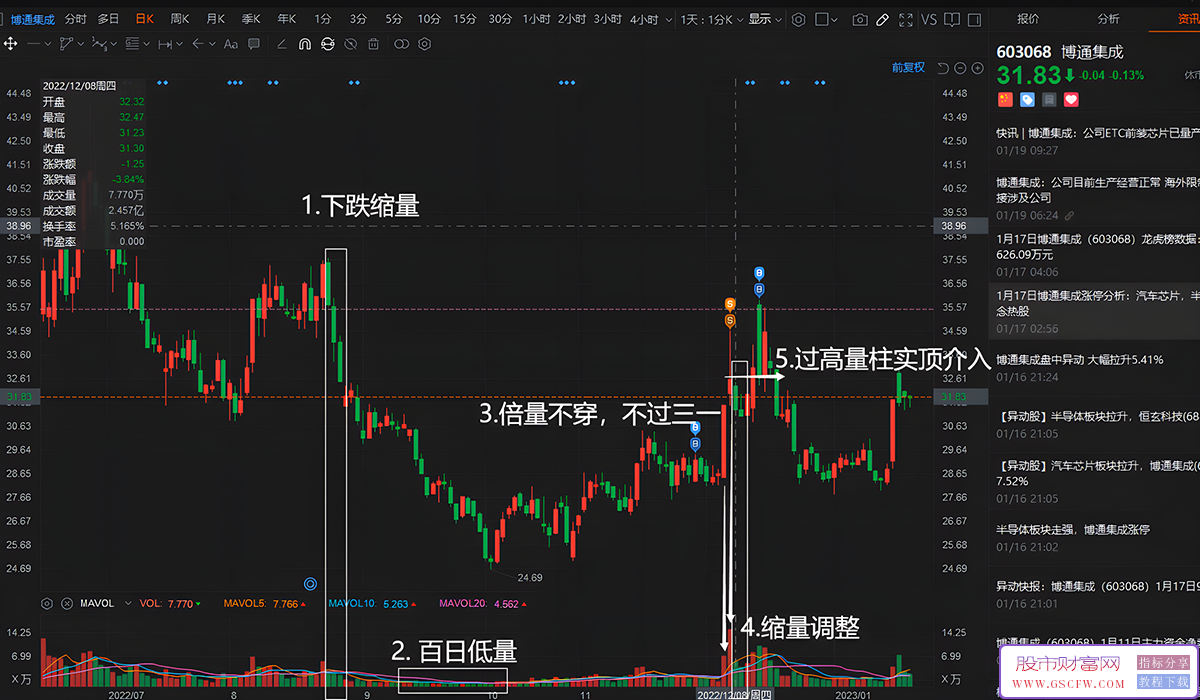Image resolution: width=1200 pixels, height=700 pixels.
Task: Open the chart settings hexagon icon in top bar
Action: pyautogui.click(x=799, y=19)
